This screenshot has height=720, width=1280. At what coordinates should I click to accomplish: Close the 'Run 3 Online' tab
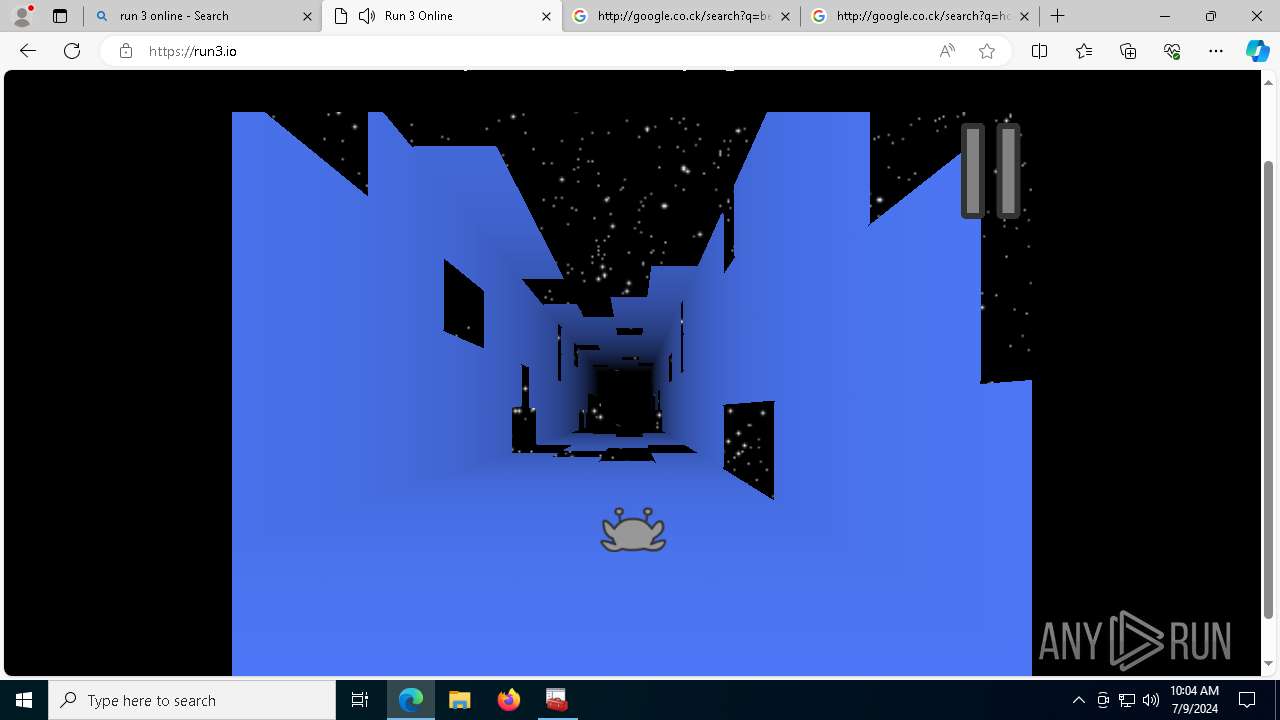(546, 16)
